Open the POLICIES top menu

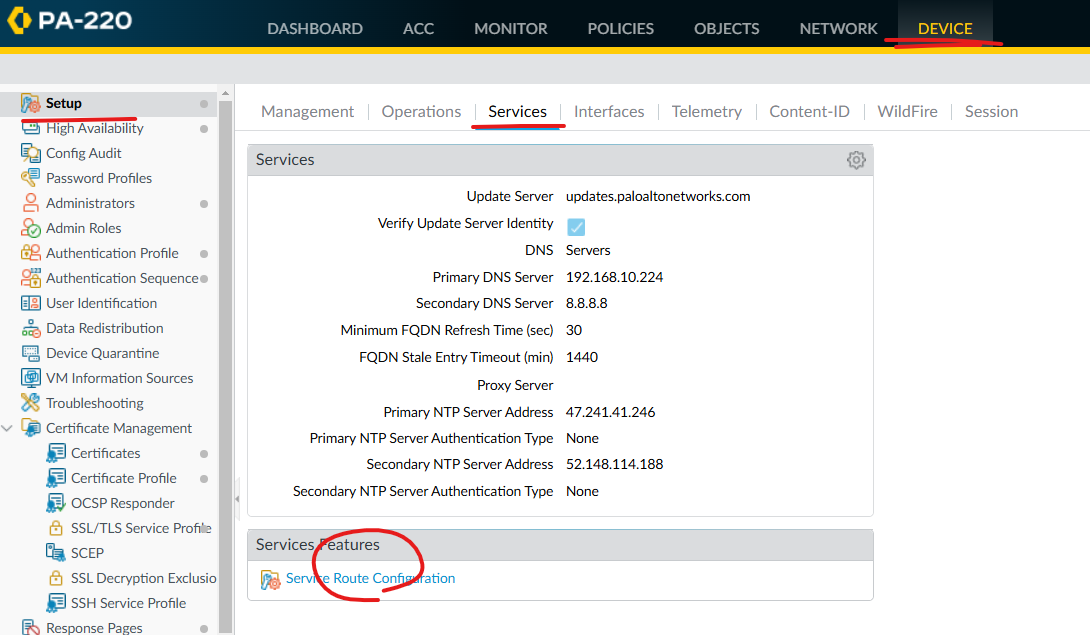point(621,29)
